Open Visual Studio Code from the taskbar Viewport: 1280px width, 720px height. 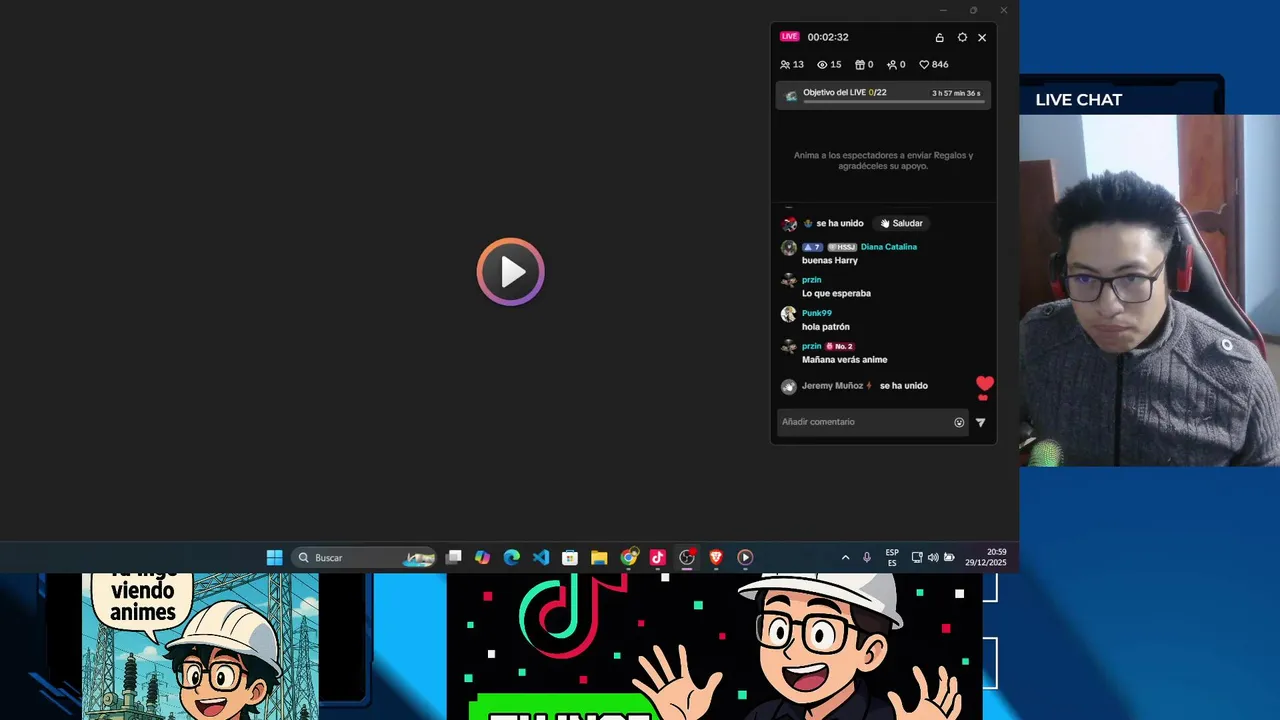pos(541,557)
